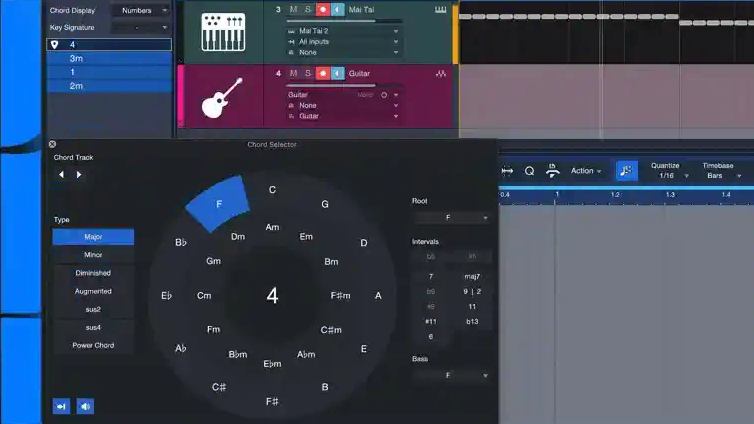Close the Chord Selector panel
Image resolution: width=754 pixels, height=424 pixels.
pyautogui.click(x=52, y=144)
